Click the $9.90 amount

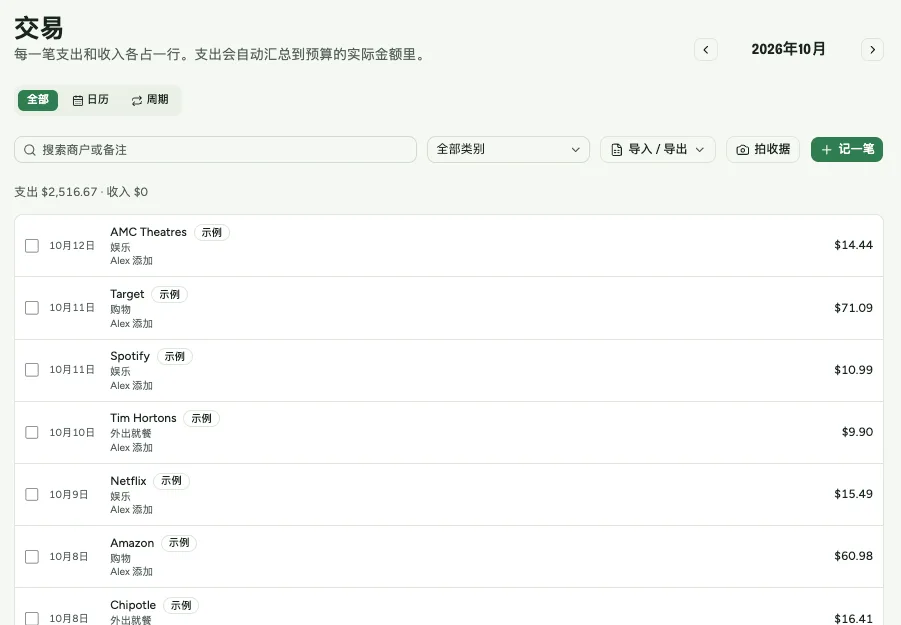pyautogui.click(x=857, y=432)
